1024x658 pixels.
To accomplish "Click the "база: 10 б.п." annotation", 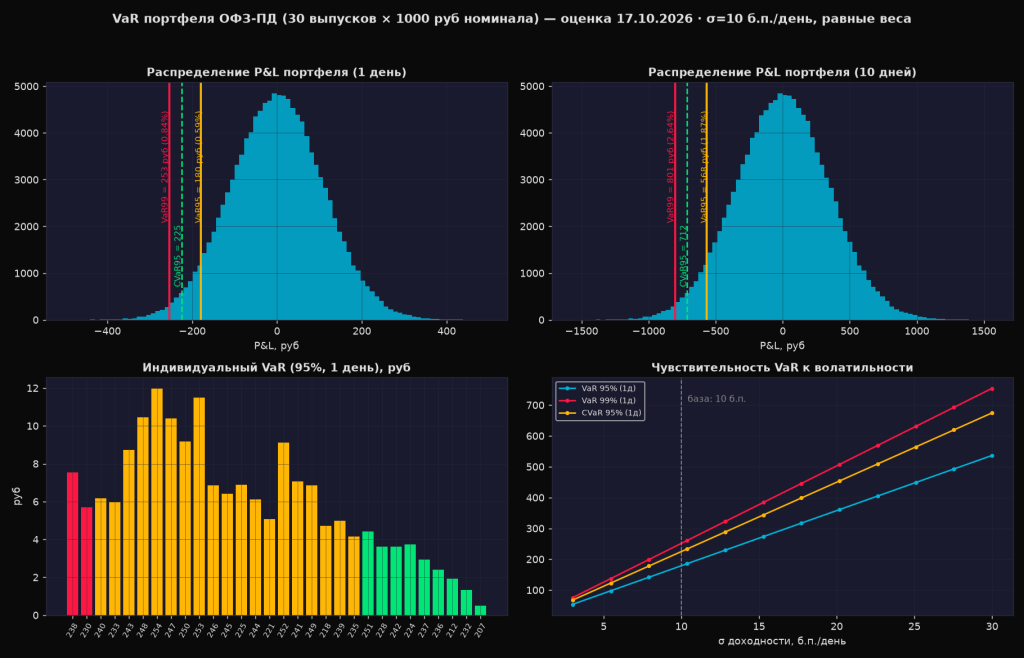I will tap(716, 399).
